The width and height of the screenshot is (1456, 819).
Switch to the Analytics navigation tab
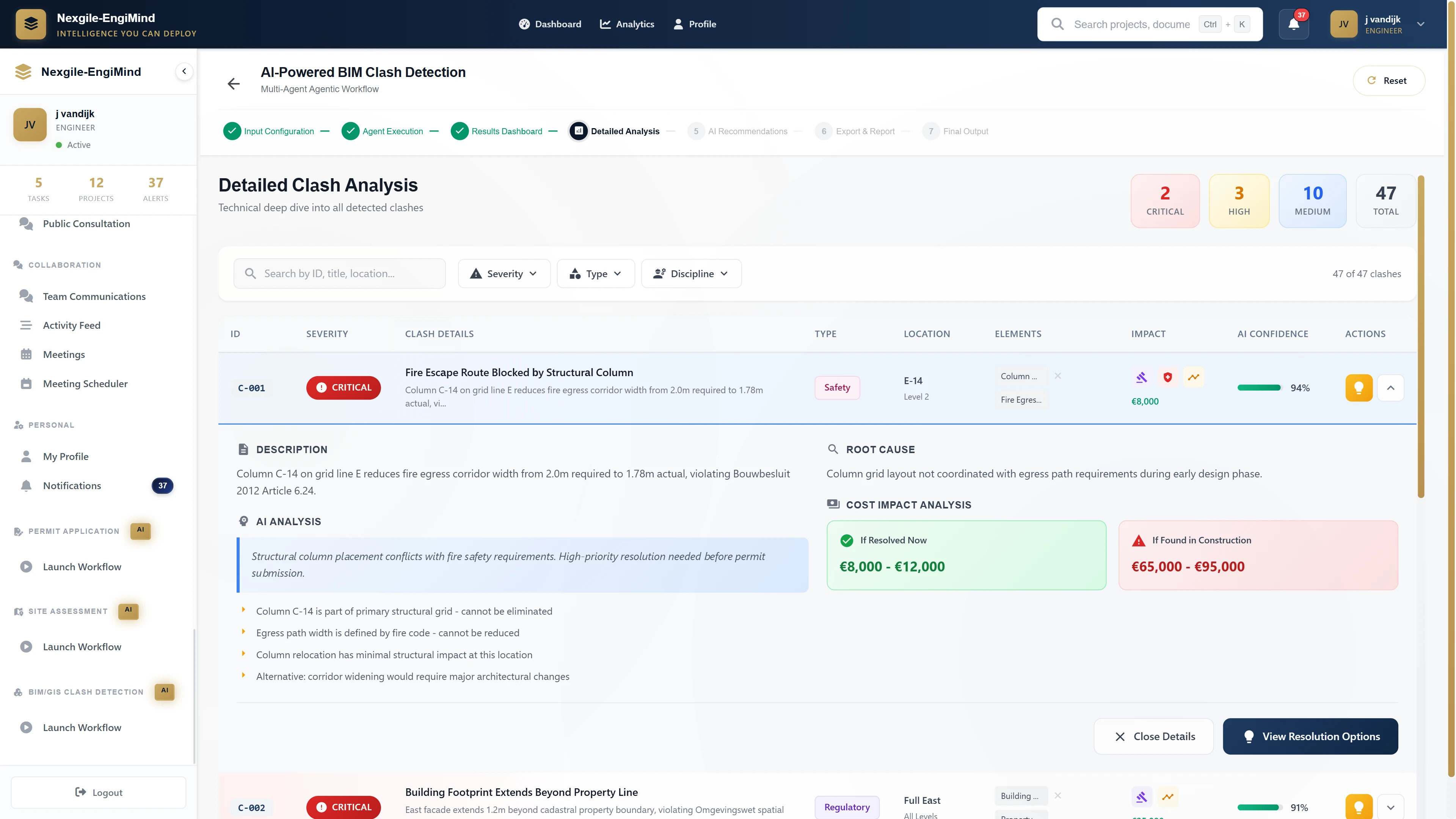tap(627, 24)
